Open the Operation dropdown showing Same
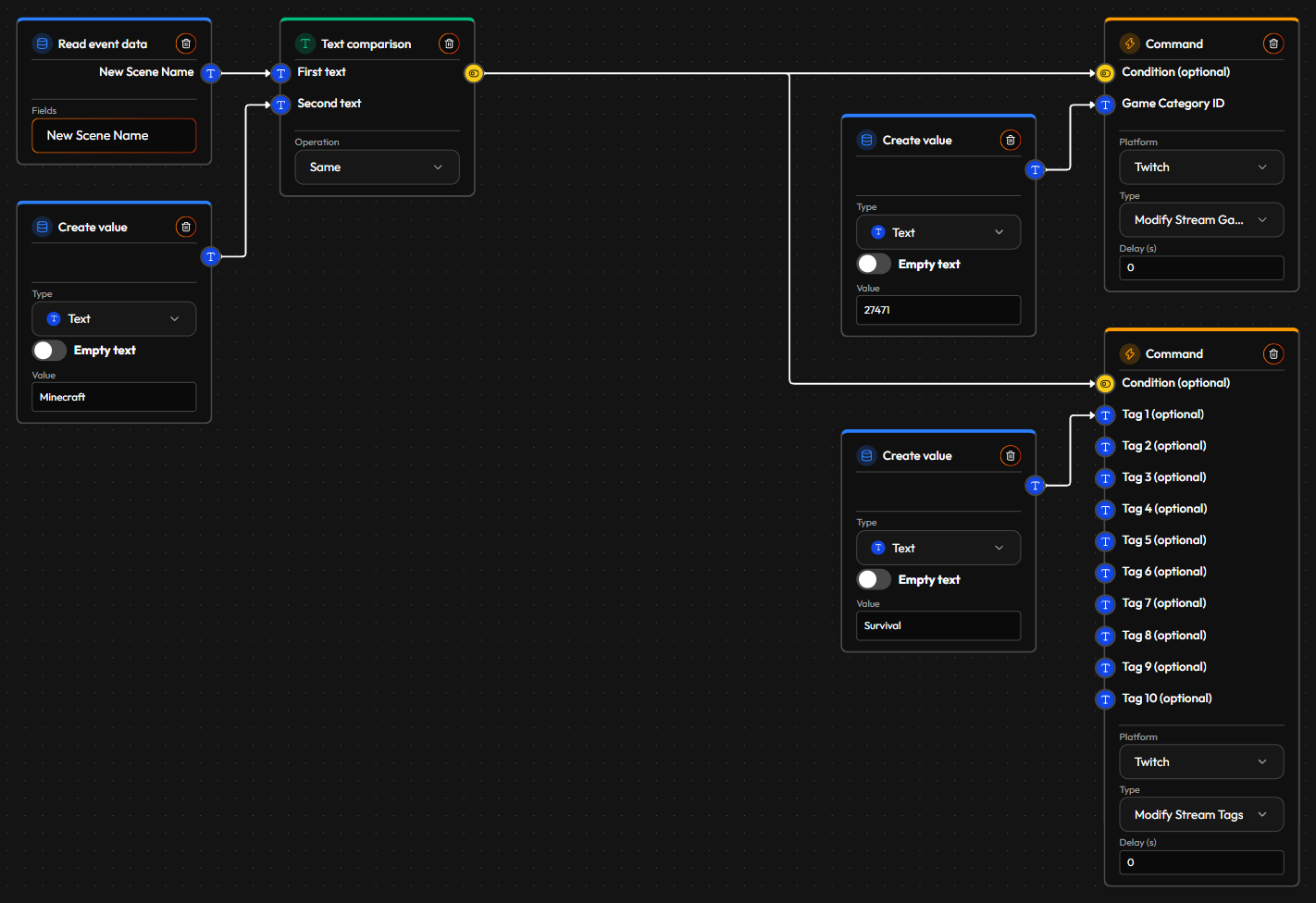 click(377, 167)
